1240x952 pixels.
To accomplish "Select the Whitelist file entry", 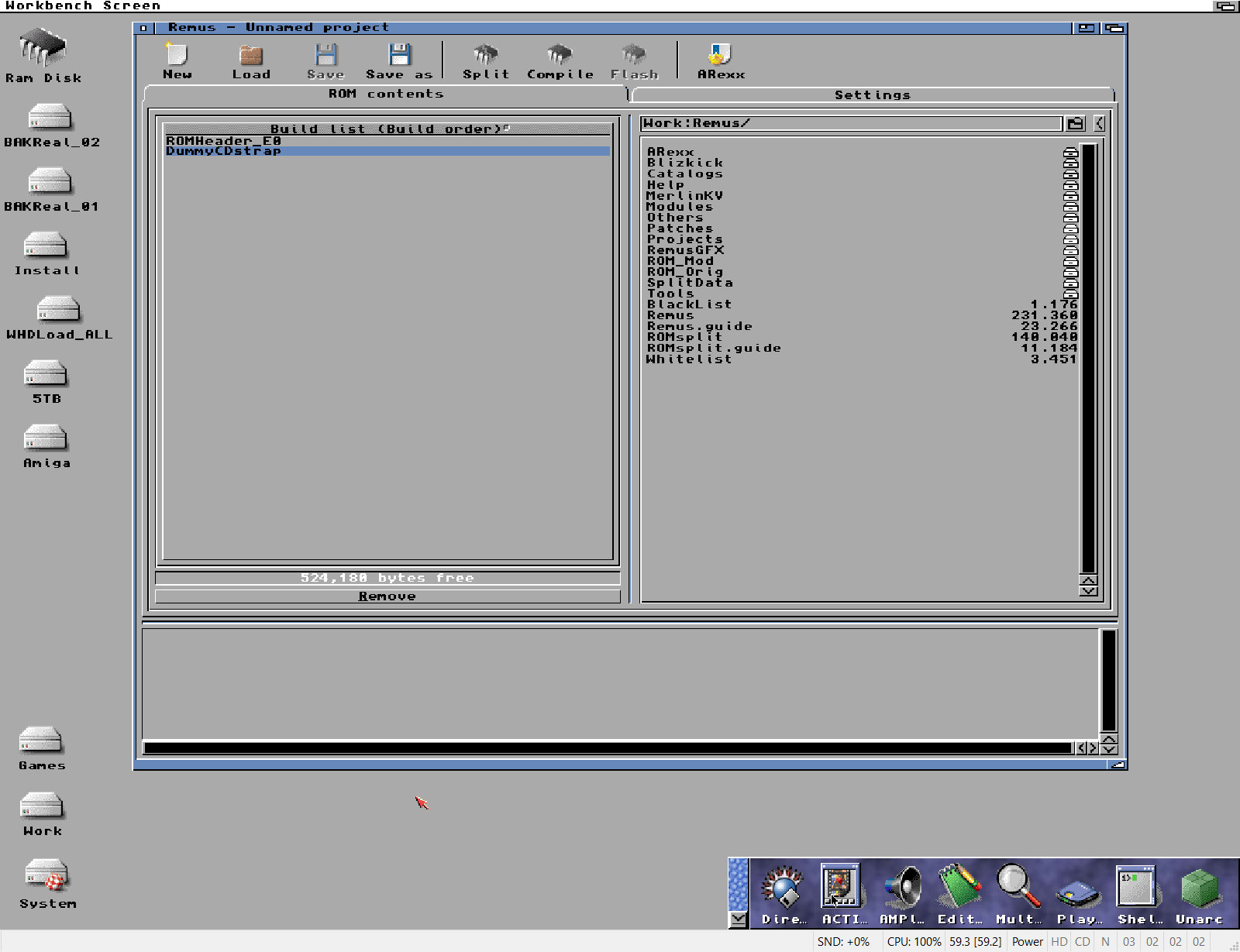I will [862, 359].
